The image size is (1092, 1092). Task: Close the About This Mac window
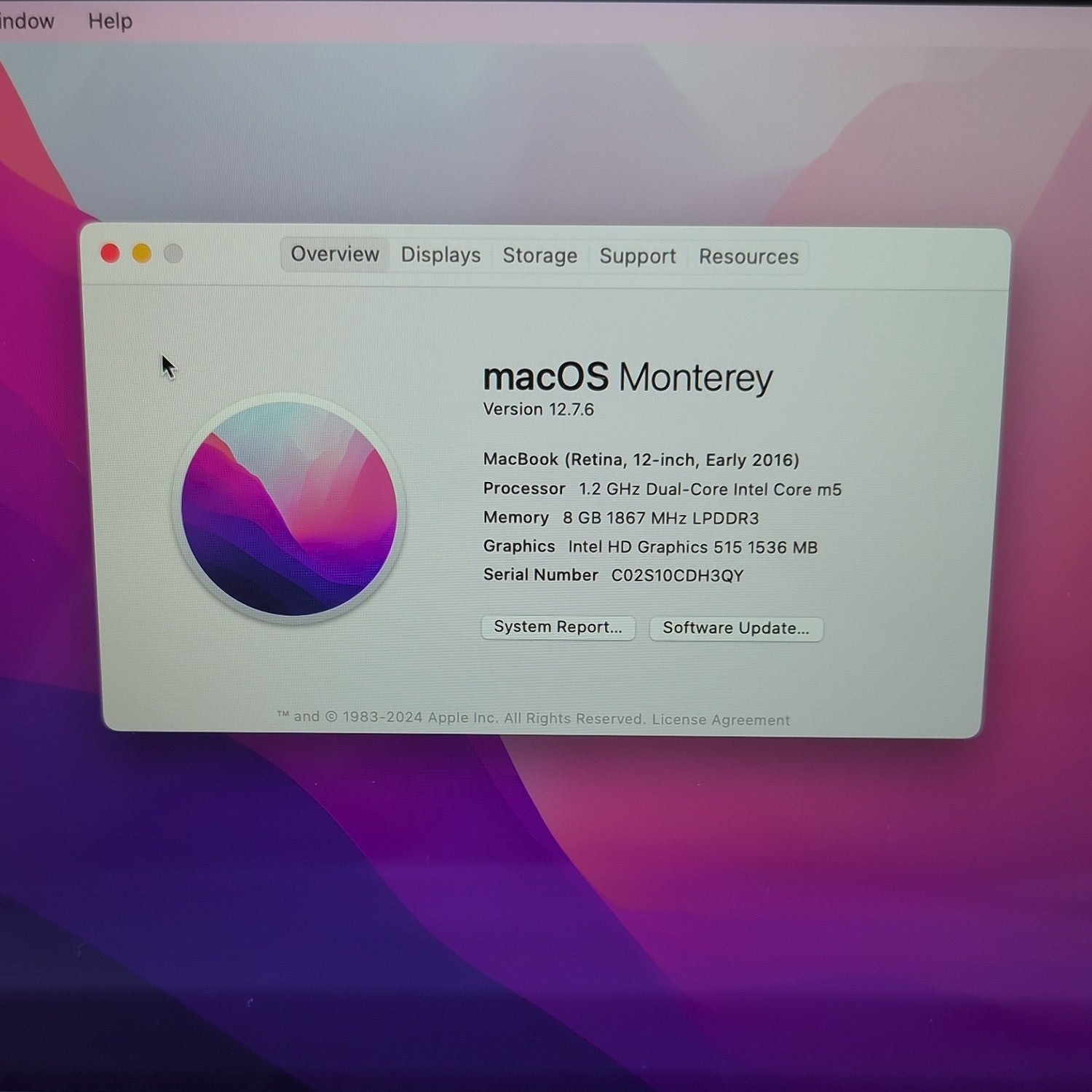(110, 253)
